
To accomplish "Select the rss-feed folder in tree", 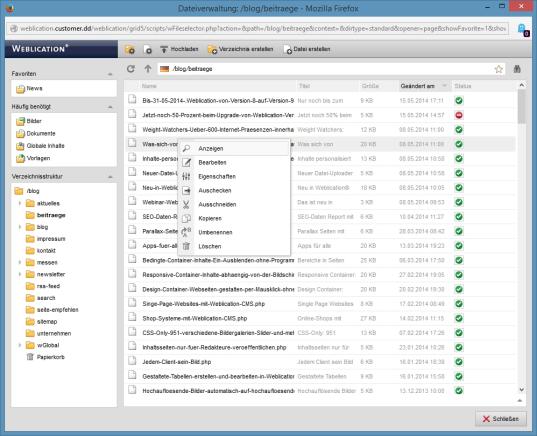I will (43, 286).
